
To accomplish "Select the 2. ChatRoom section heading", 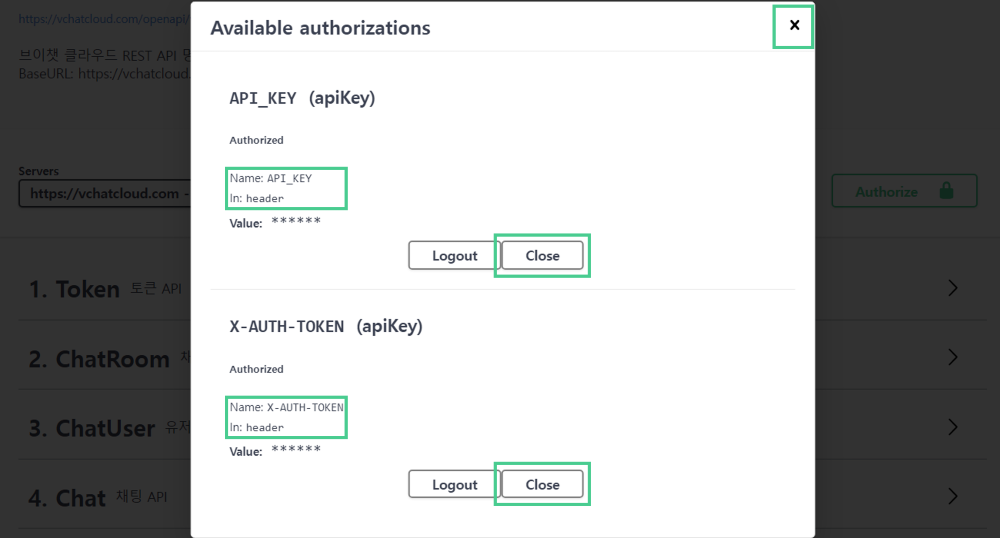I will pos(99,359).
